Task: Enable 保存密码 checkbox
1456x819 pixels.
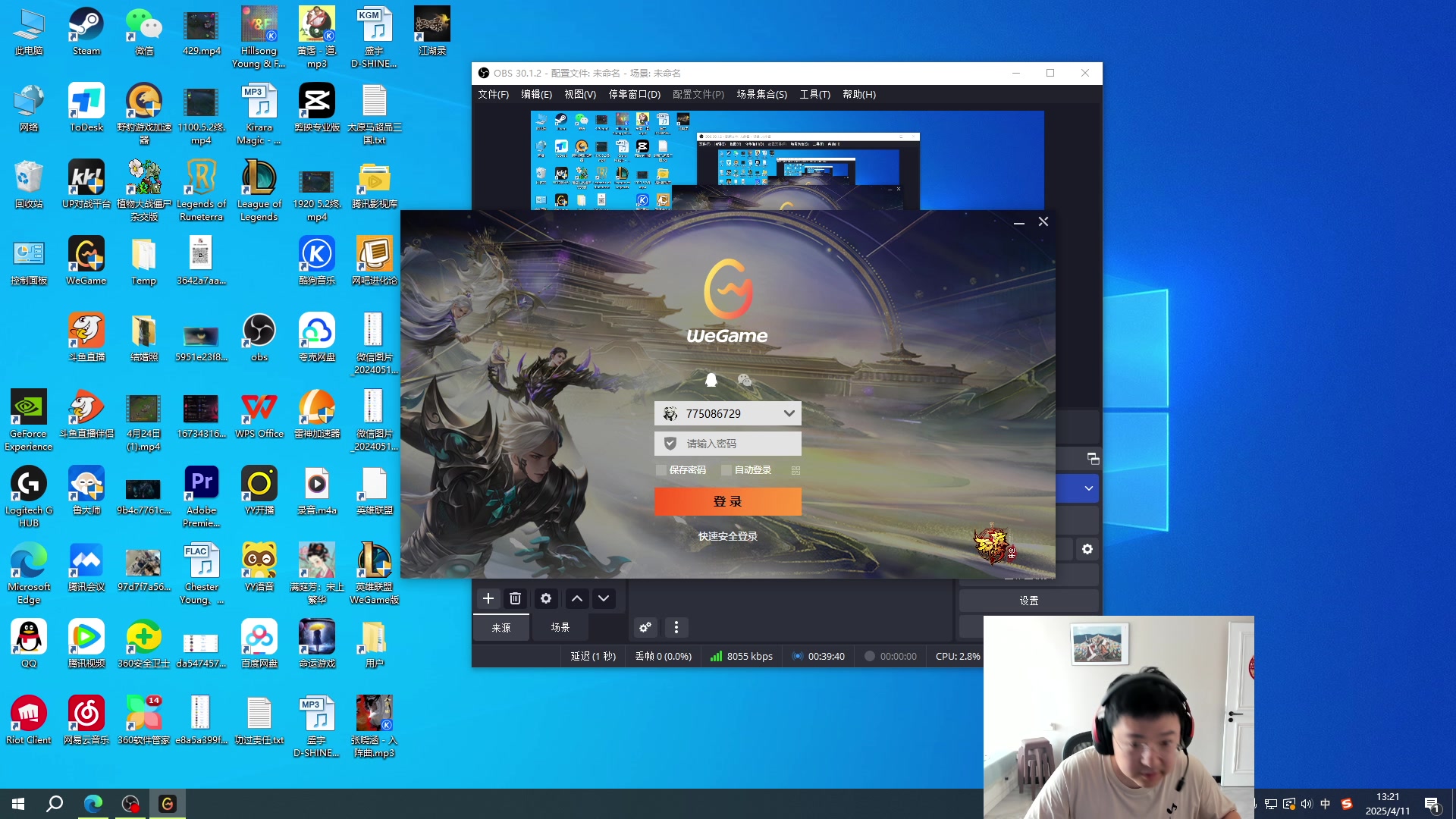Action: [661, 470]
